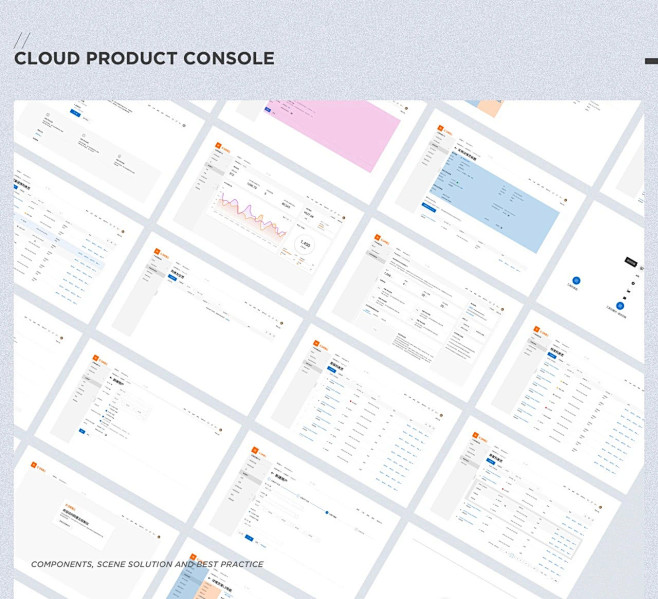
Task: Click the orange logo in the far-right table mockup
Action: 536,329
